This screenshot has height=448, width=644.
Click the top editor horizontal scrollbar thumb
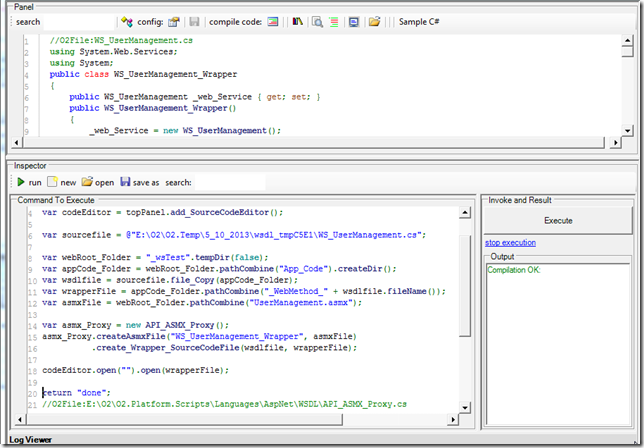tap(314, 143)
